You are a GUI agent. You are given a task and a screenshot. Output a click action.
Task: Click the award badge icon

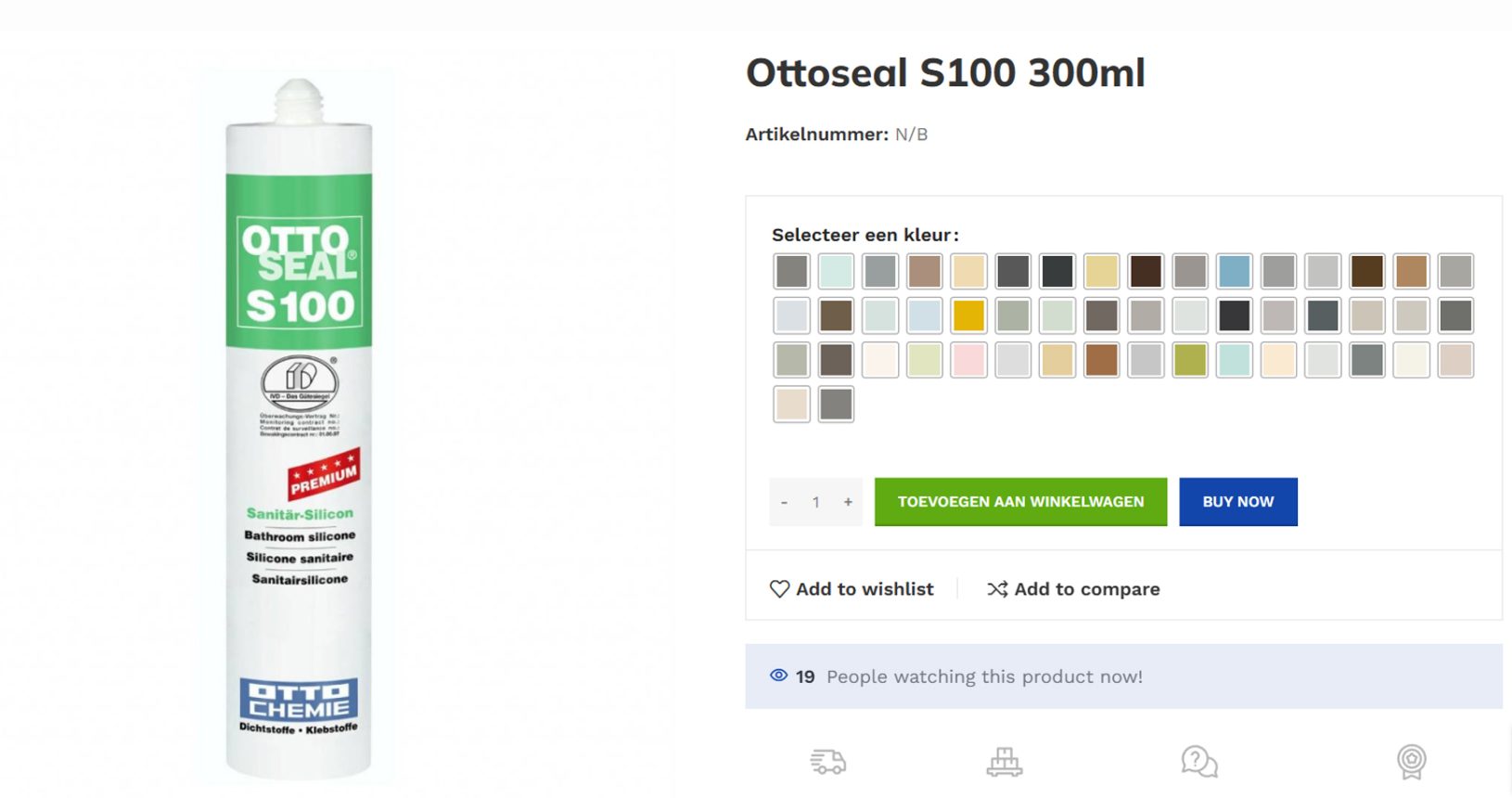(x=1411, y=762)
